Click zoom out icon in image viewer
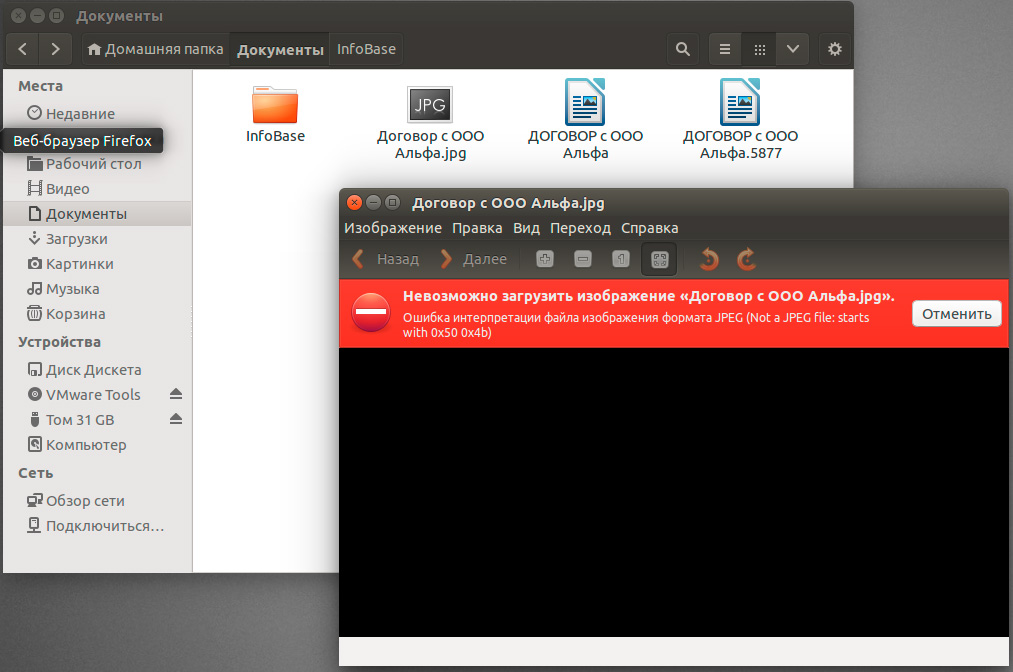 (x=583, y=259)
